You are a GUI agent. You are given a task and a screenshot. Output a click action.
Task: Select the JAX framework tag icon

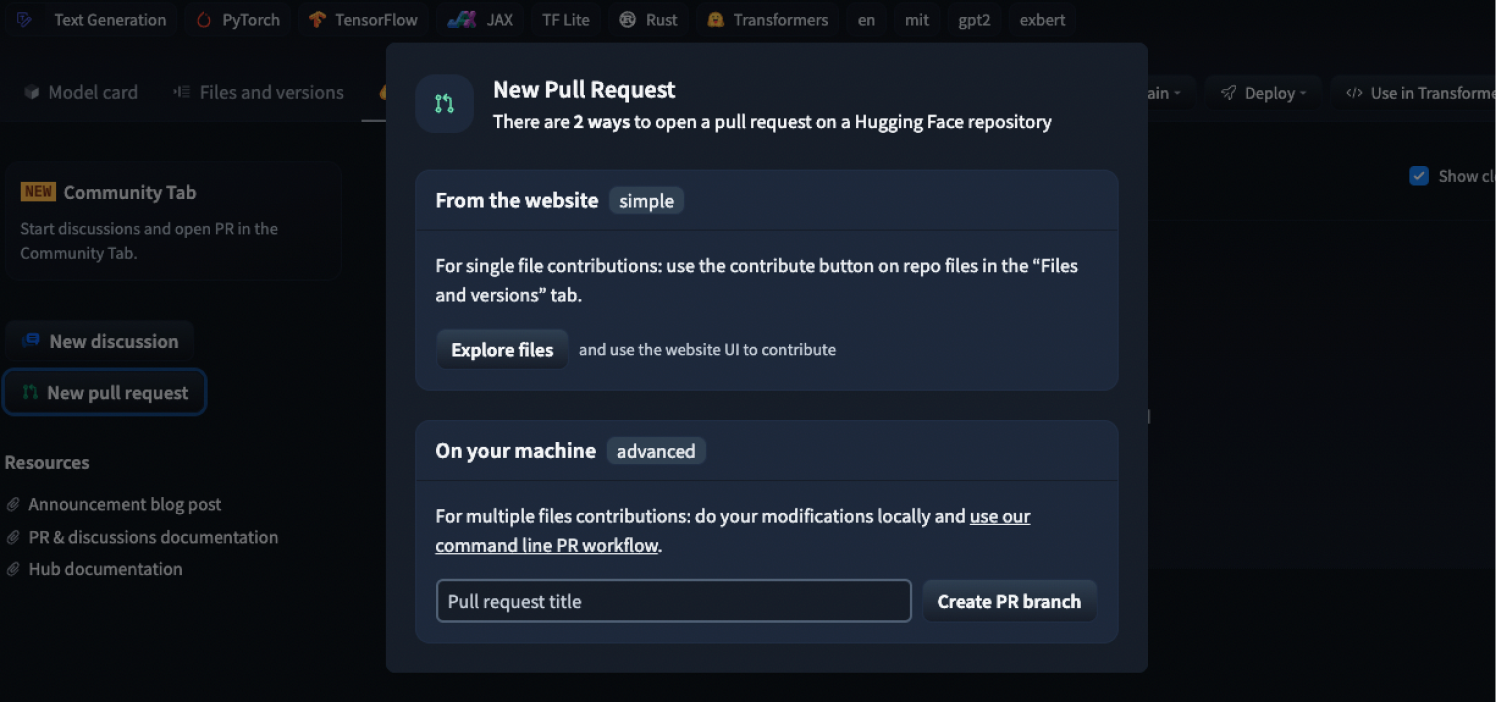pos(463,18)
